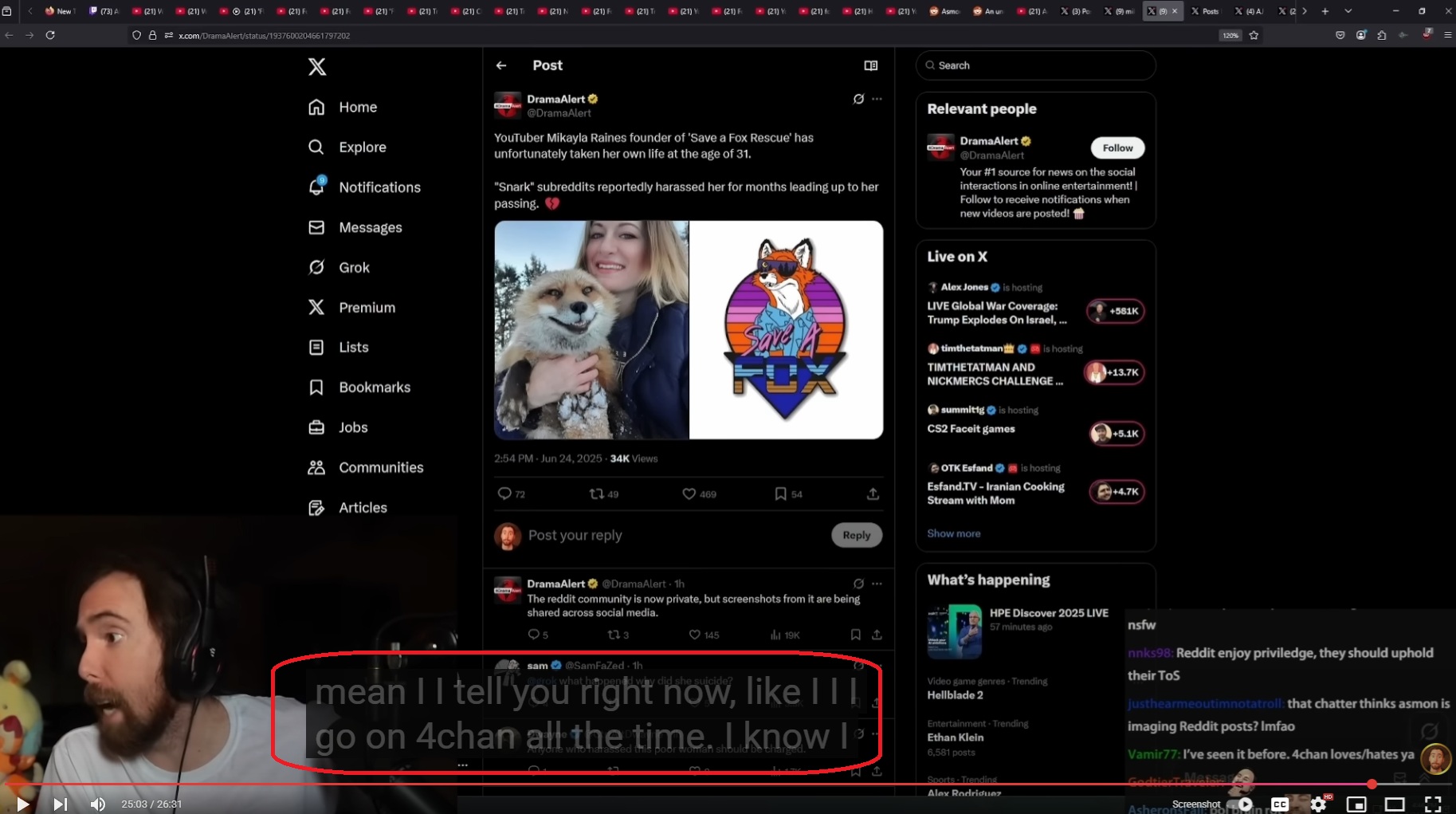The height and width of the screenshot is (814, 1456).
Task: Go back using the Post back arrow
Action: tap(501, 65)
